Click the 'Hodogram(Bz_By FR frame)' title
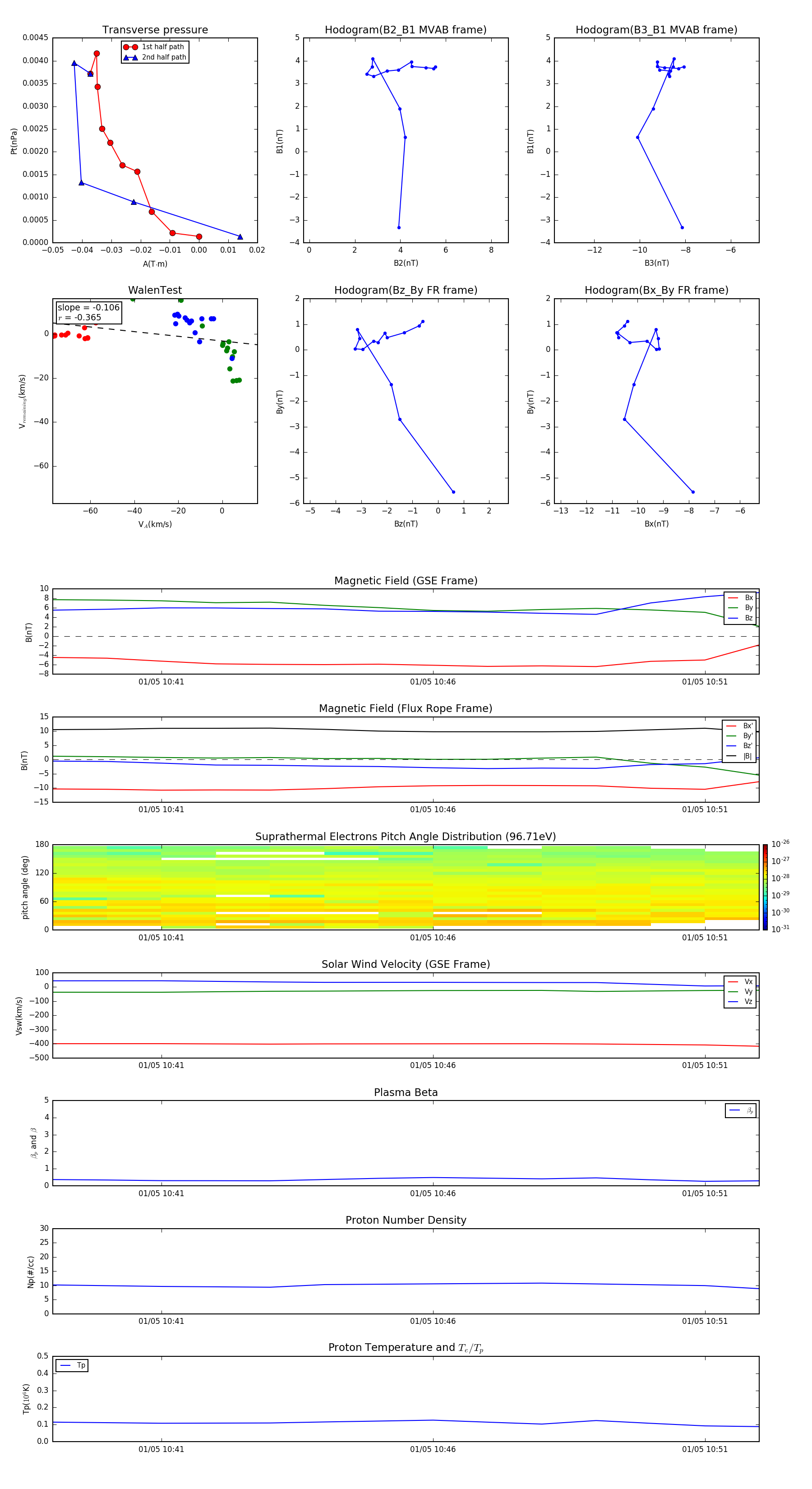The height and width of the screenshot is (1489, 812). 406,290
